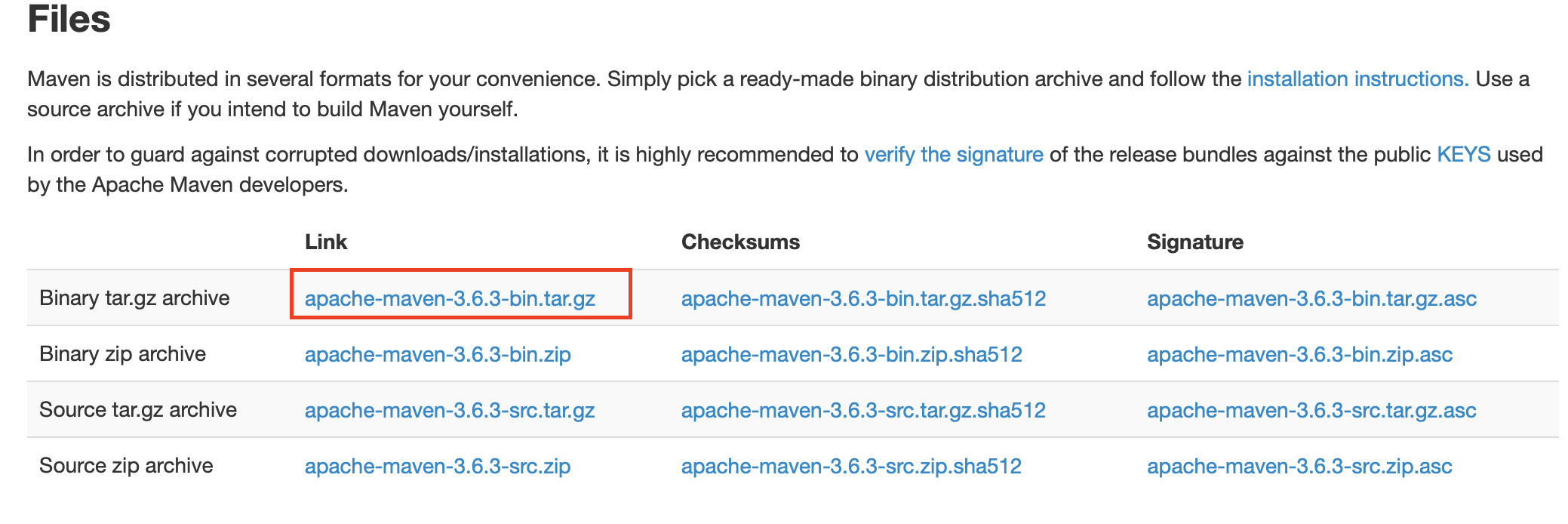This screenshot has height=524, width=1568.
Task: View the apache-maven-3.6.3-bin.tar.gz.sha512 checksum
Action: click(x=864, y=297)
